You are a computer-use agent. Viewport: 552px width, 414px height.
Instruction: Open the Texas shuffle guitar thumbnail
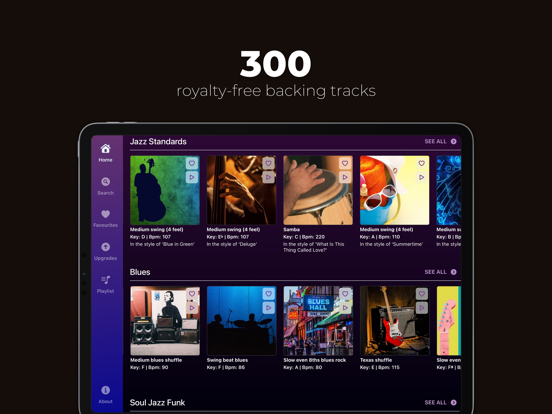point(394,321)
